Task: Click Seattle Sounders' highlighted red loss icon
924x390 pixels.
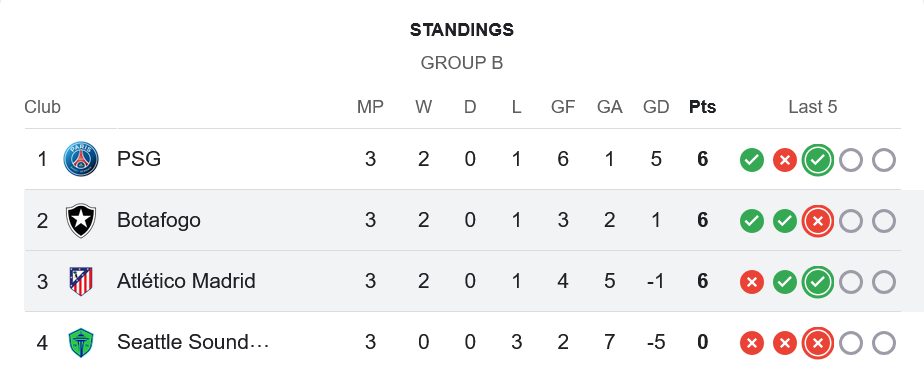Action: (x=818, y=343)
